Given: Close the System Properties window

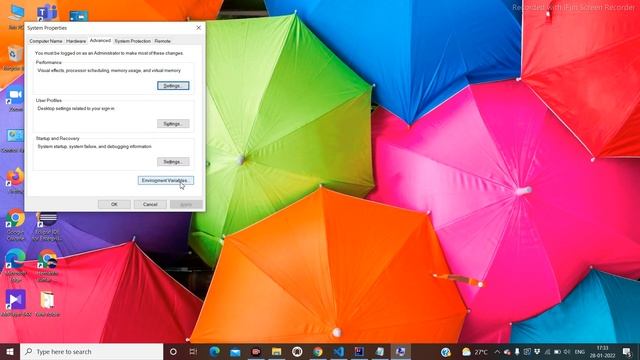Looking at the screenshot, I should pos(198,28).
